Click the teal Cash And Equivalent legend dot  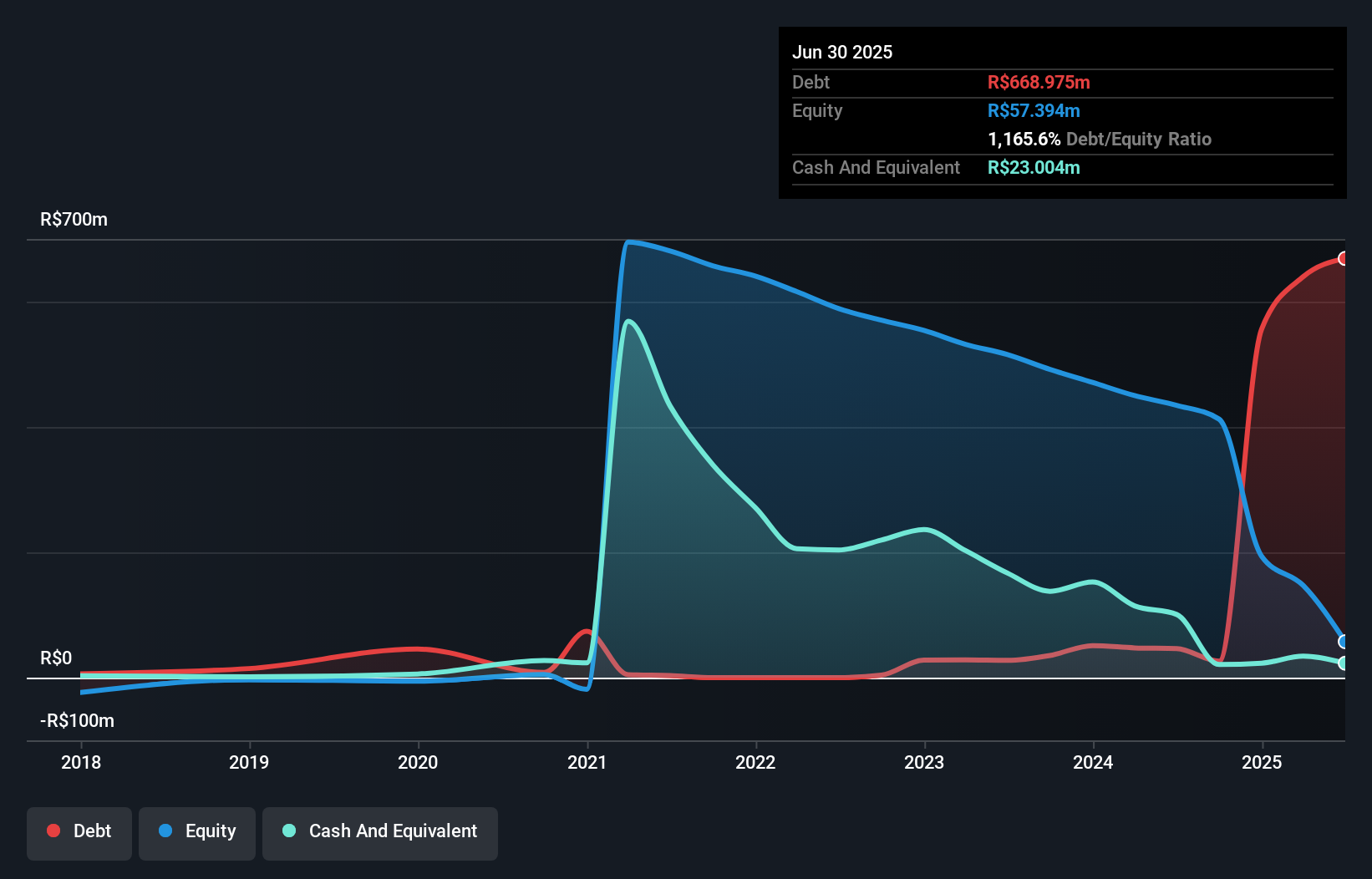coord(288,831)
